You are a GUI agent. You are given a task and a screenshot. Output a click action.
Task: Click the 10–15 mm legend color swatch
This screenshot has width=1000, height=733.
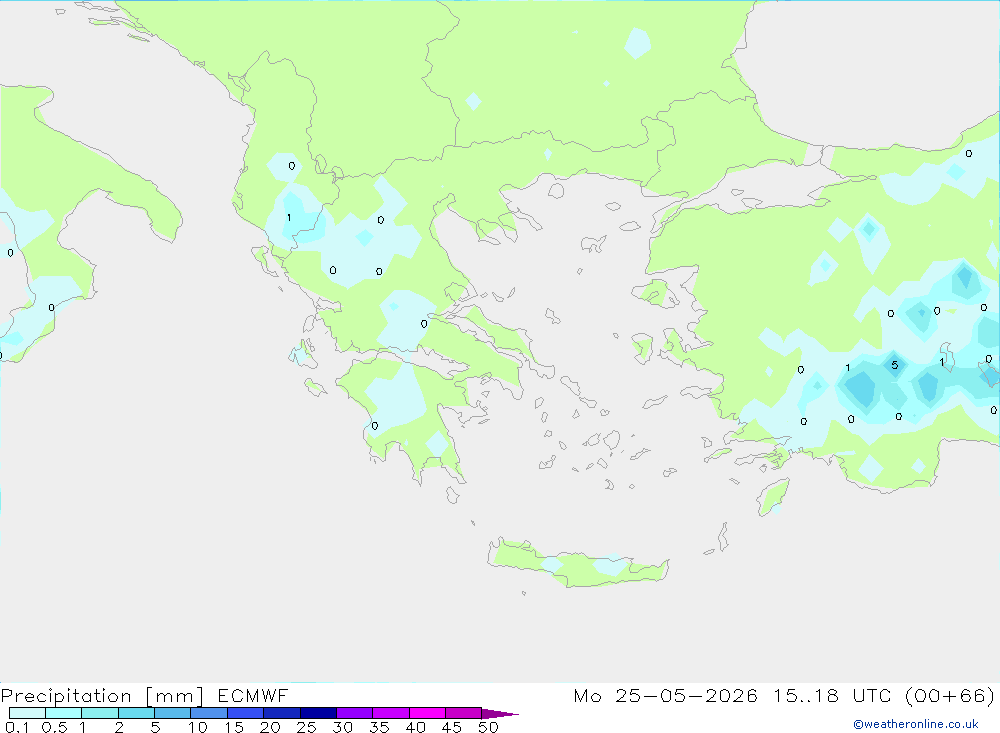pos(209,713)
